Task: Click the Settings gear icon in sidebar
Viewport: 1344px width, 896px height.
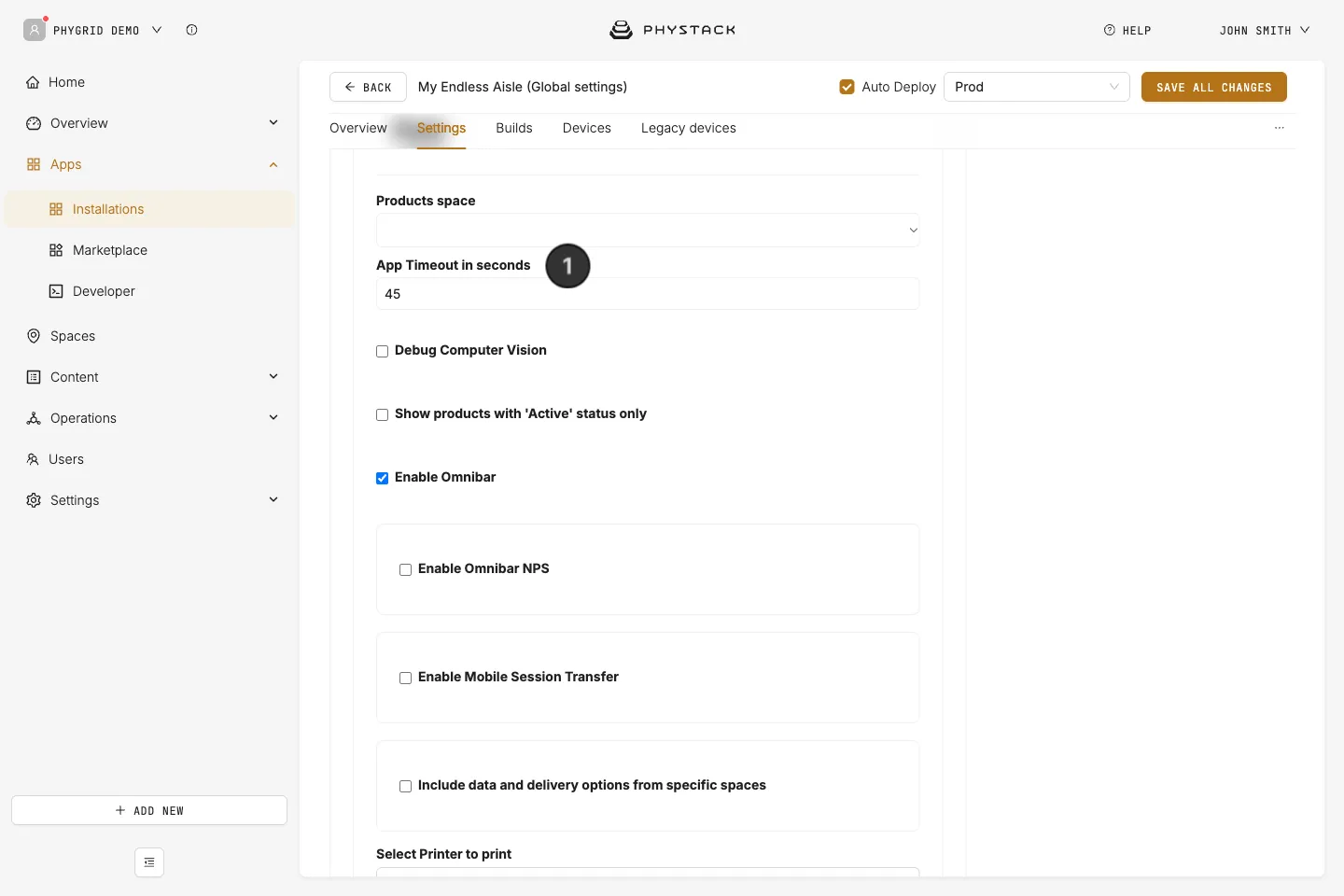Action: point(34,500)
